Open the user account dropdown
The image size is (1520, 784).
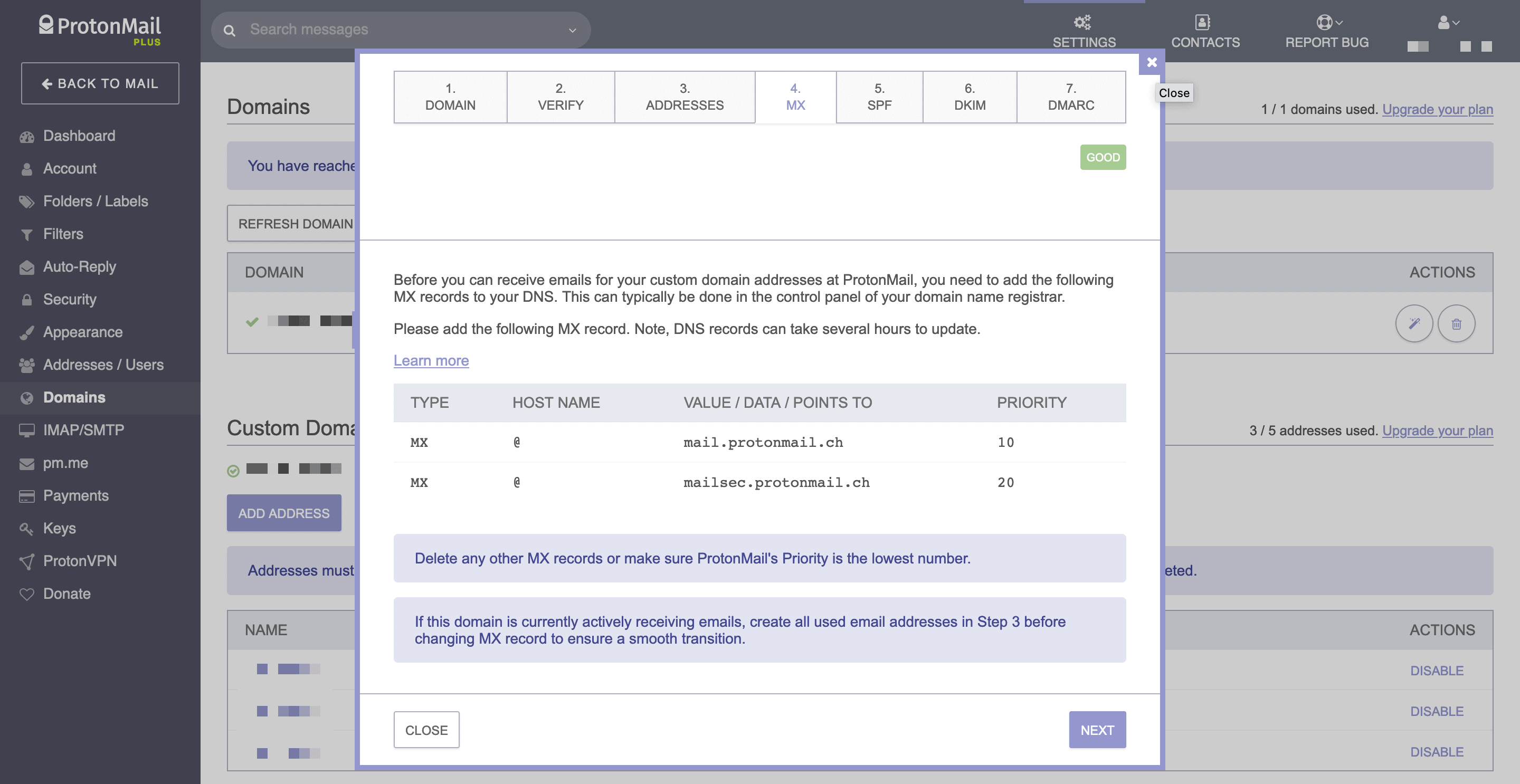(x=1448, y=22)
